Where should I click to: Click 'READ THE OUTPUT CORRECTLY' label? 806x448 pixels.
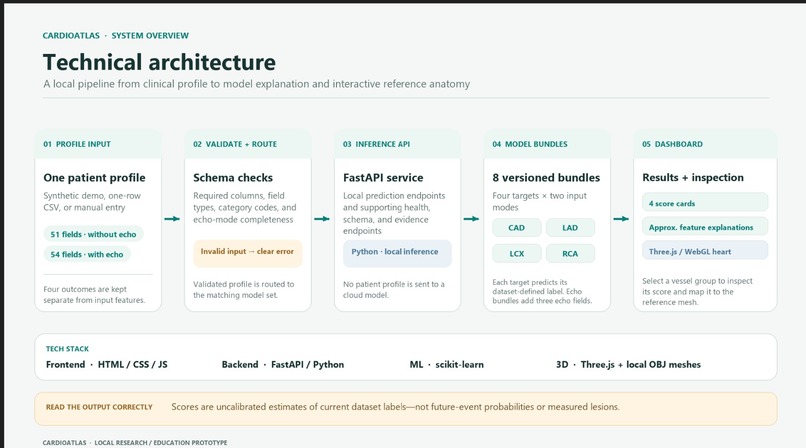tap(99, 407)
